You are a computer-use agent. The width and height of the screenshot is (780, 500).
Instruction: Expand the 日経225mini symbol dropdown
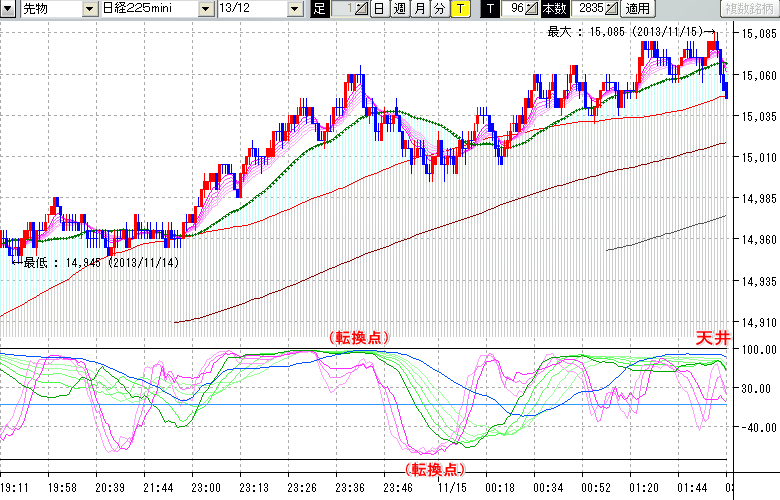click(206, 9)
